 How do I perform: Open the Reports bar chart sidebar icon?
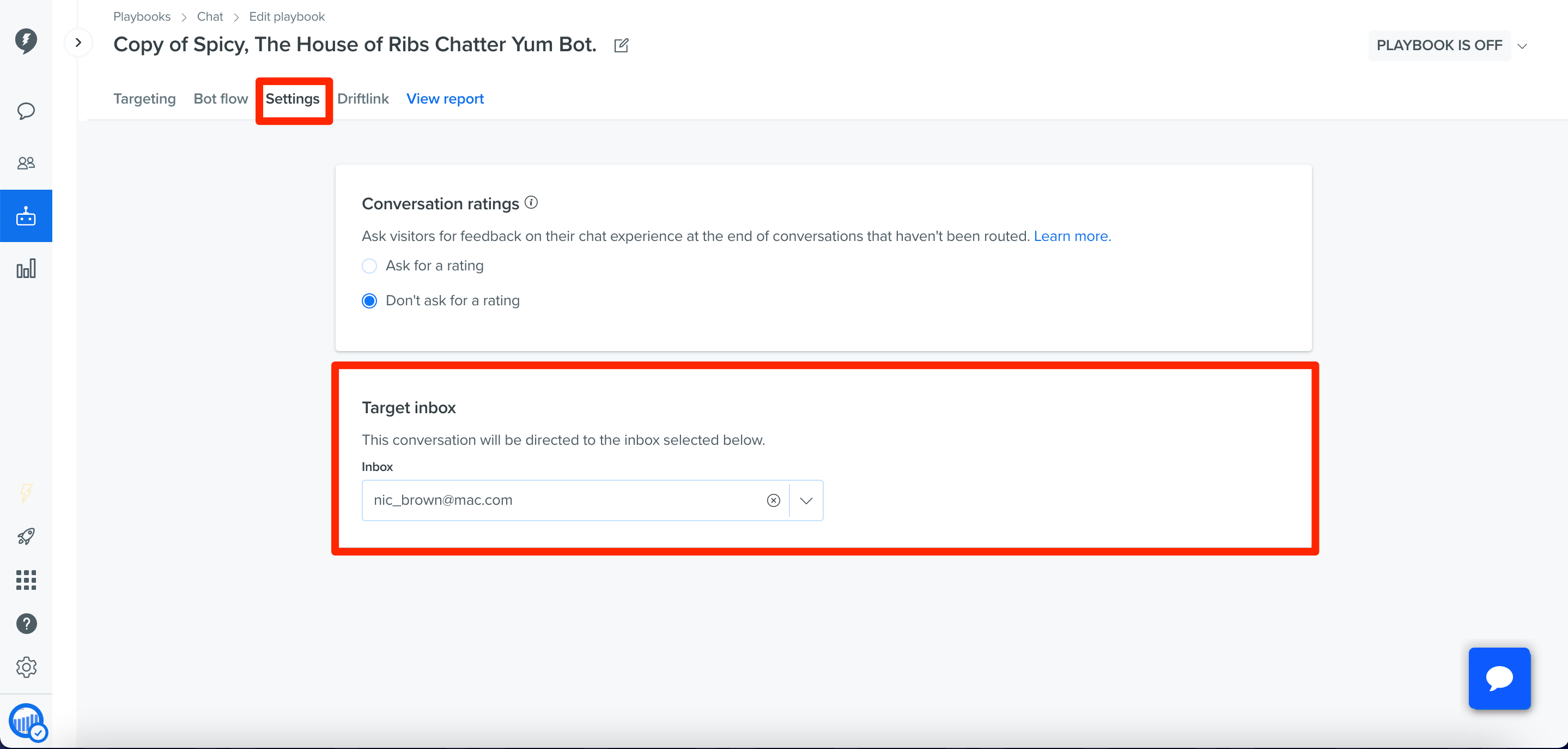coord(26,269)
